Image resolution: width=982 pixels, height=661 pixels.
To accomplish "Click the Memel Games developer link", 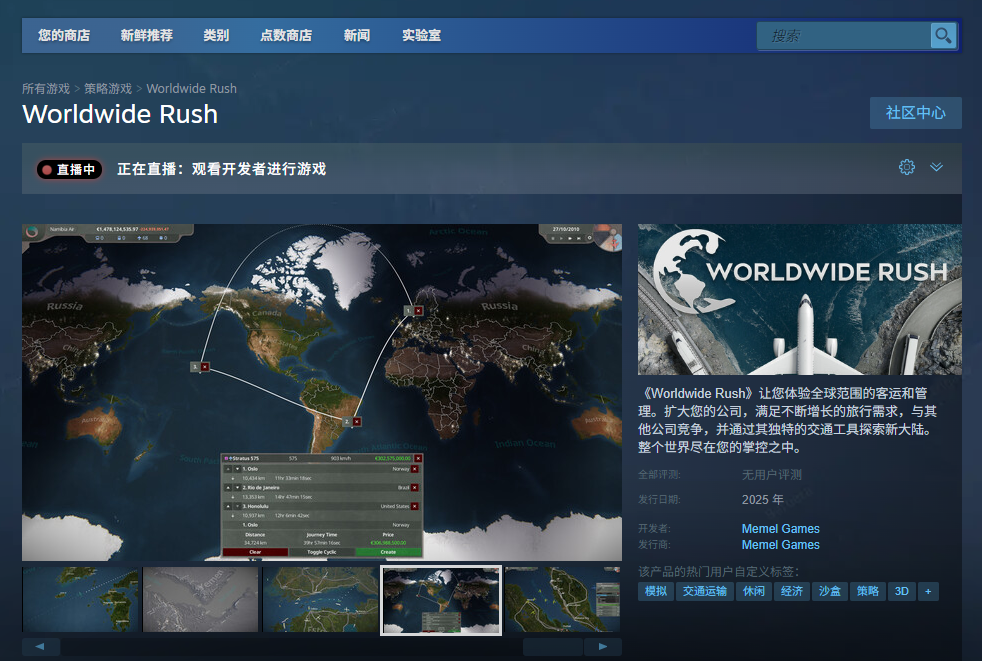I will [780, 528].
